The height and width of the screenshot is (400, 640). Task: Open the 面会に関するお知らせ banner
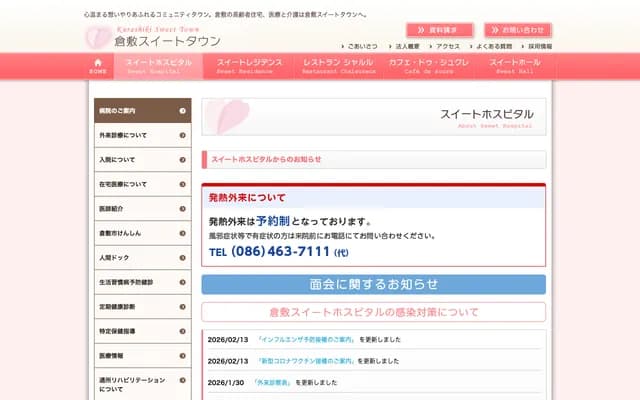point(373,284)
